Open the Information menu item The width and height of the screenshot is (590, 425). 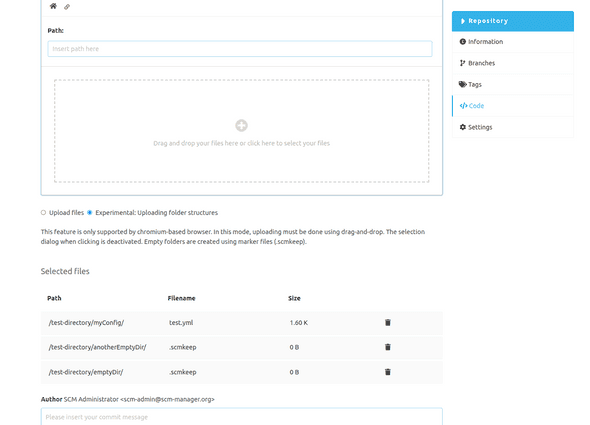(x=513, y=42)
